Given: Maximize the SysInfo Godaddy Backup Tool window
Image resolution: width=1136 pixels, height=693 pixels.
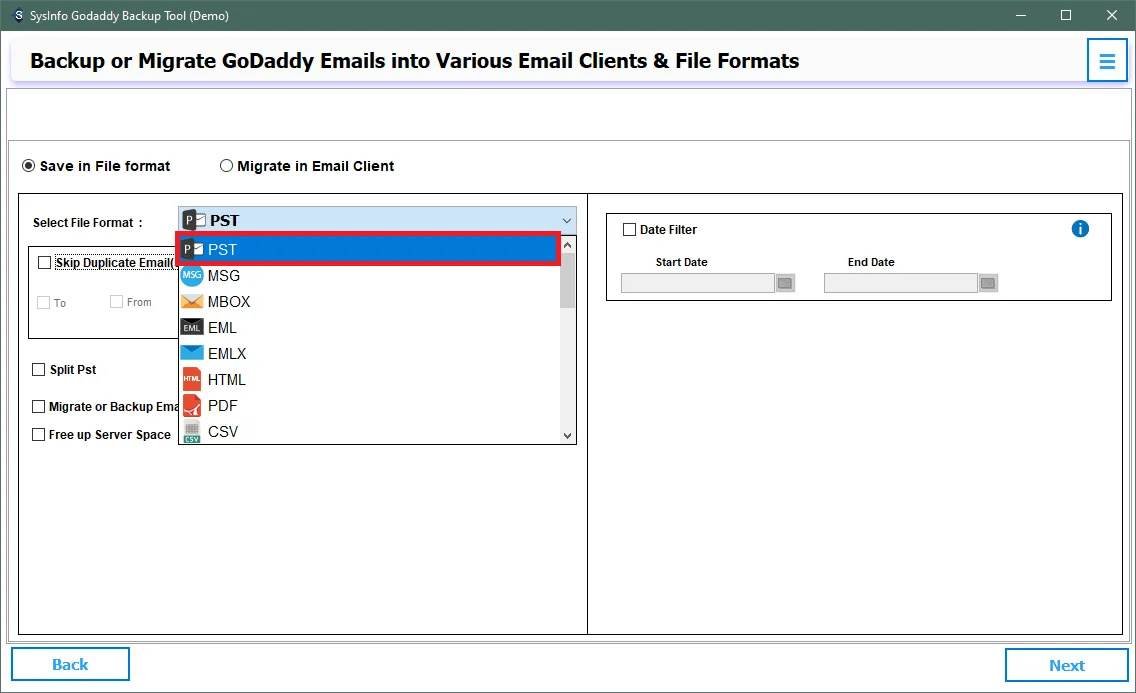Looking at the screenshot, I should [x=1066, y=15].
